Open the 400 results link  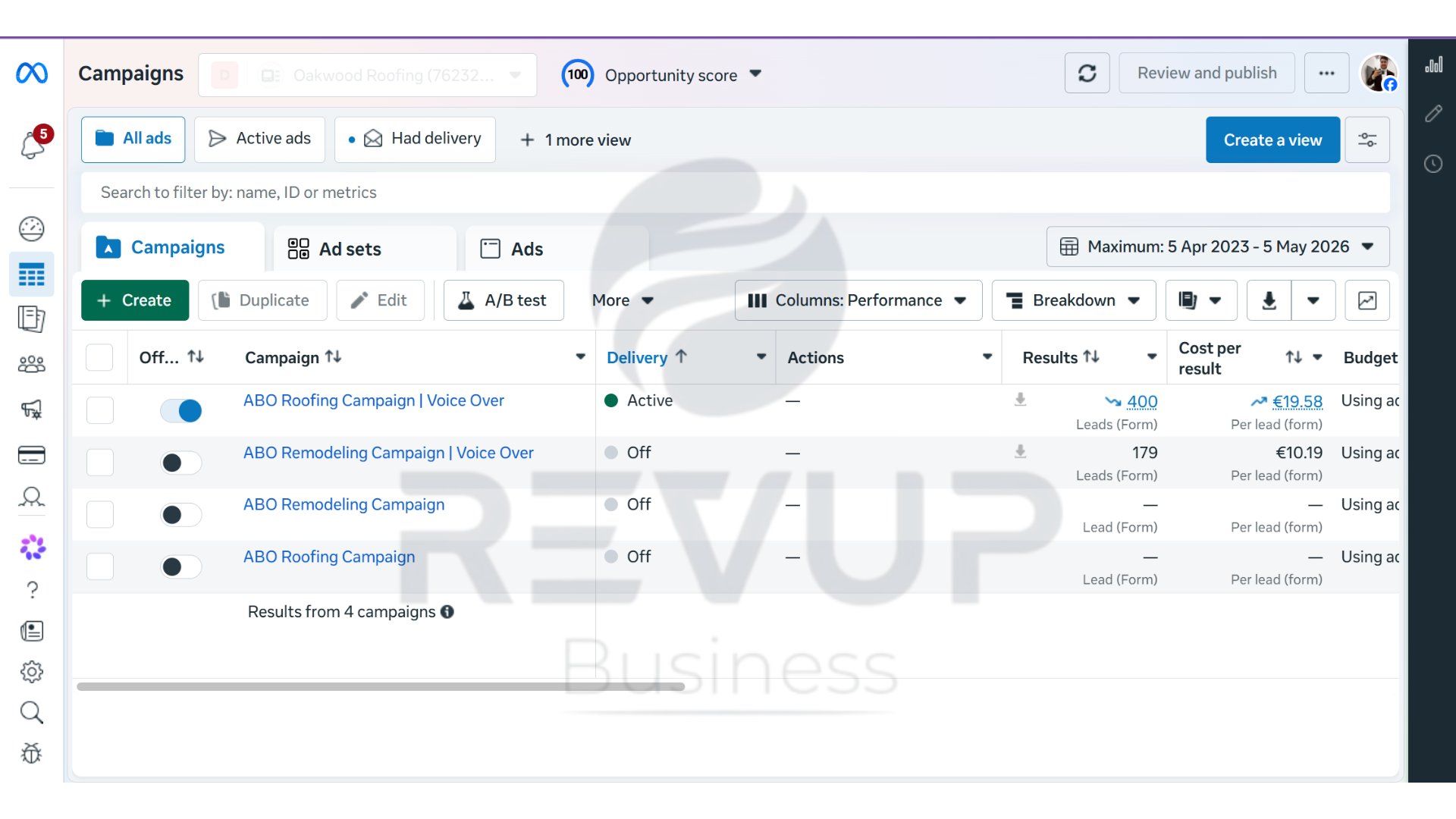click(x=1142, y=402)
